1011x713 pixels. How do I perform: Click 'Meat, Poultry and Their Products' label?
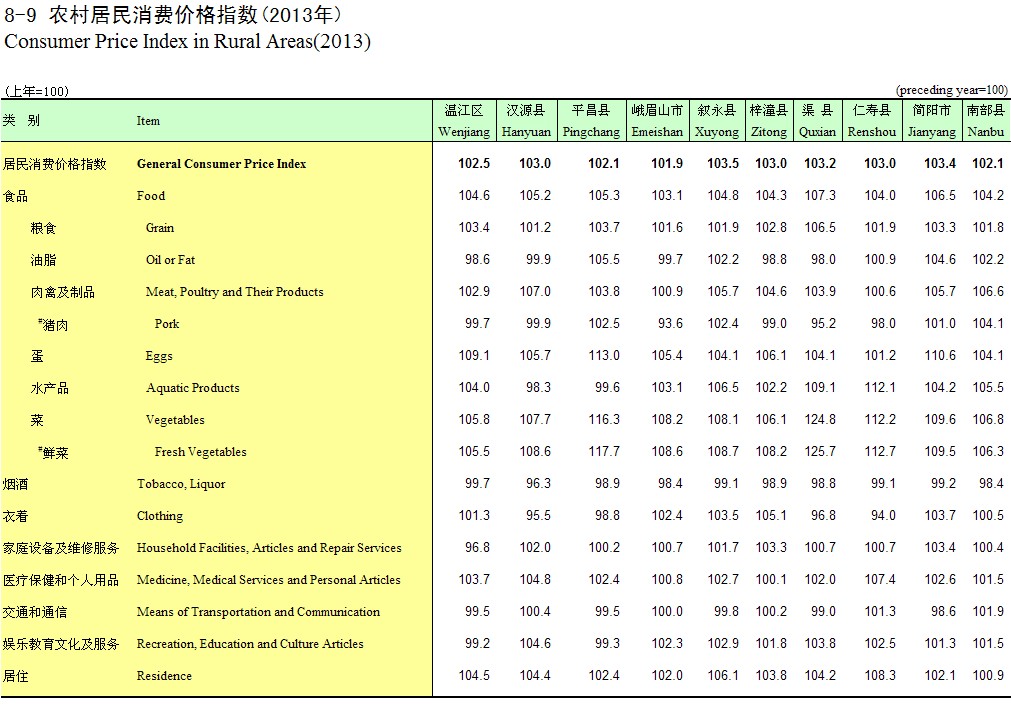click(235, 292)
